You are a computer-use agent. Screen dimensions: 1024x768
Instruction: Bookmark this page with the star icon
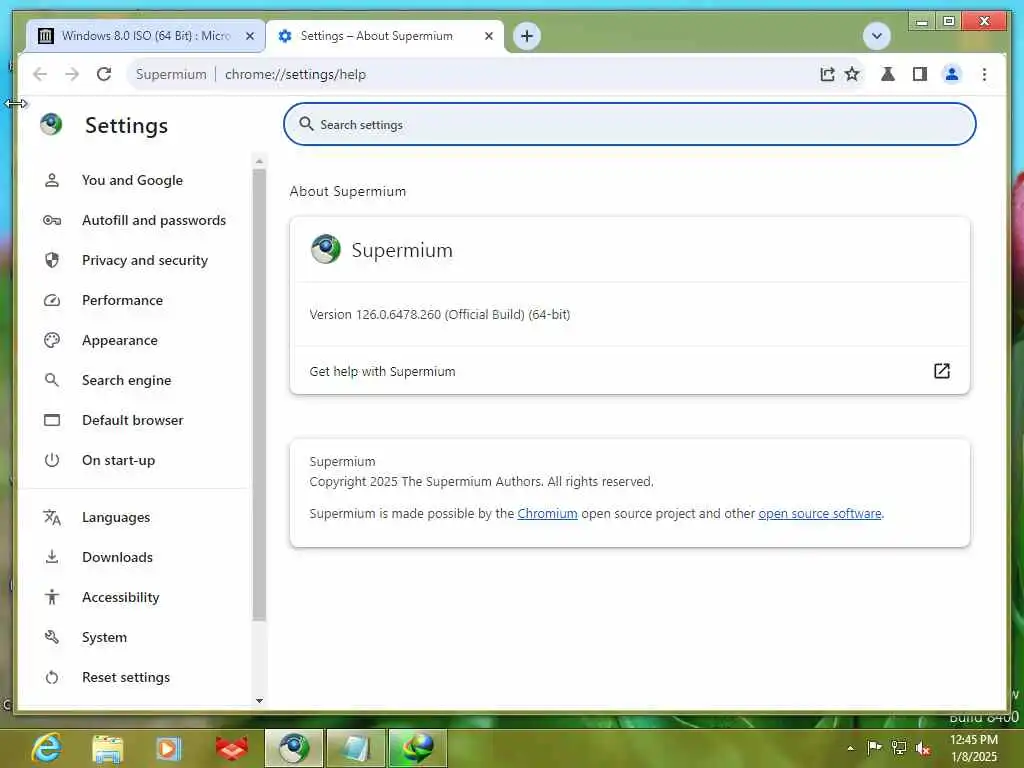pos(852,74)
